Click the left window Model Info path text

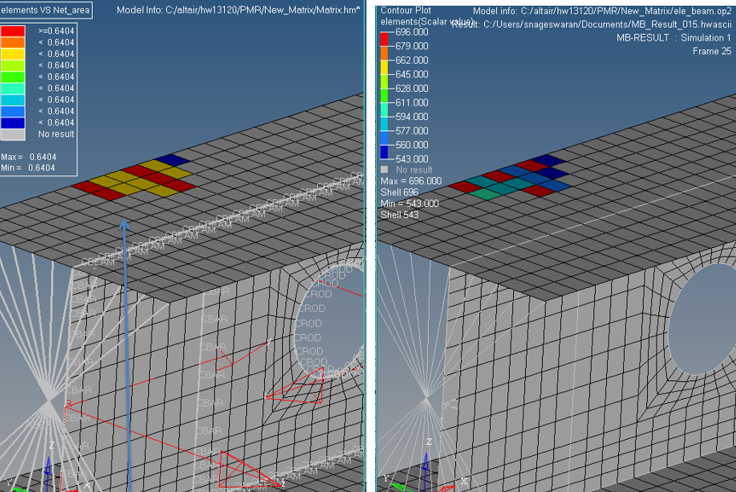pos(238,10)
